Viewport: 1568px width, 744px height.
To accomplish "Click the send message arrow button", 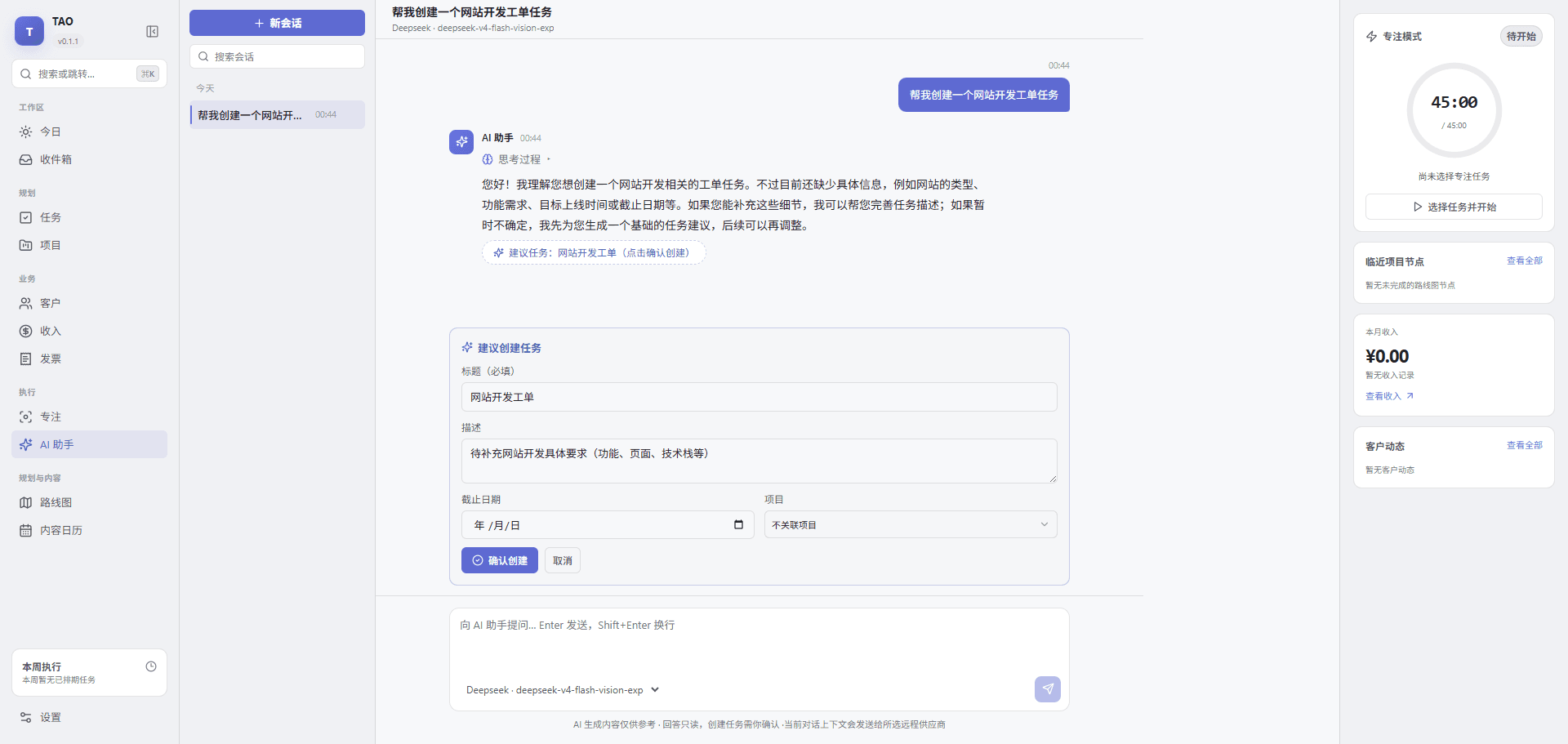I will [x=1048, y=689].
